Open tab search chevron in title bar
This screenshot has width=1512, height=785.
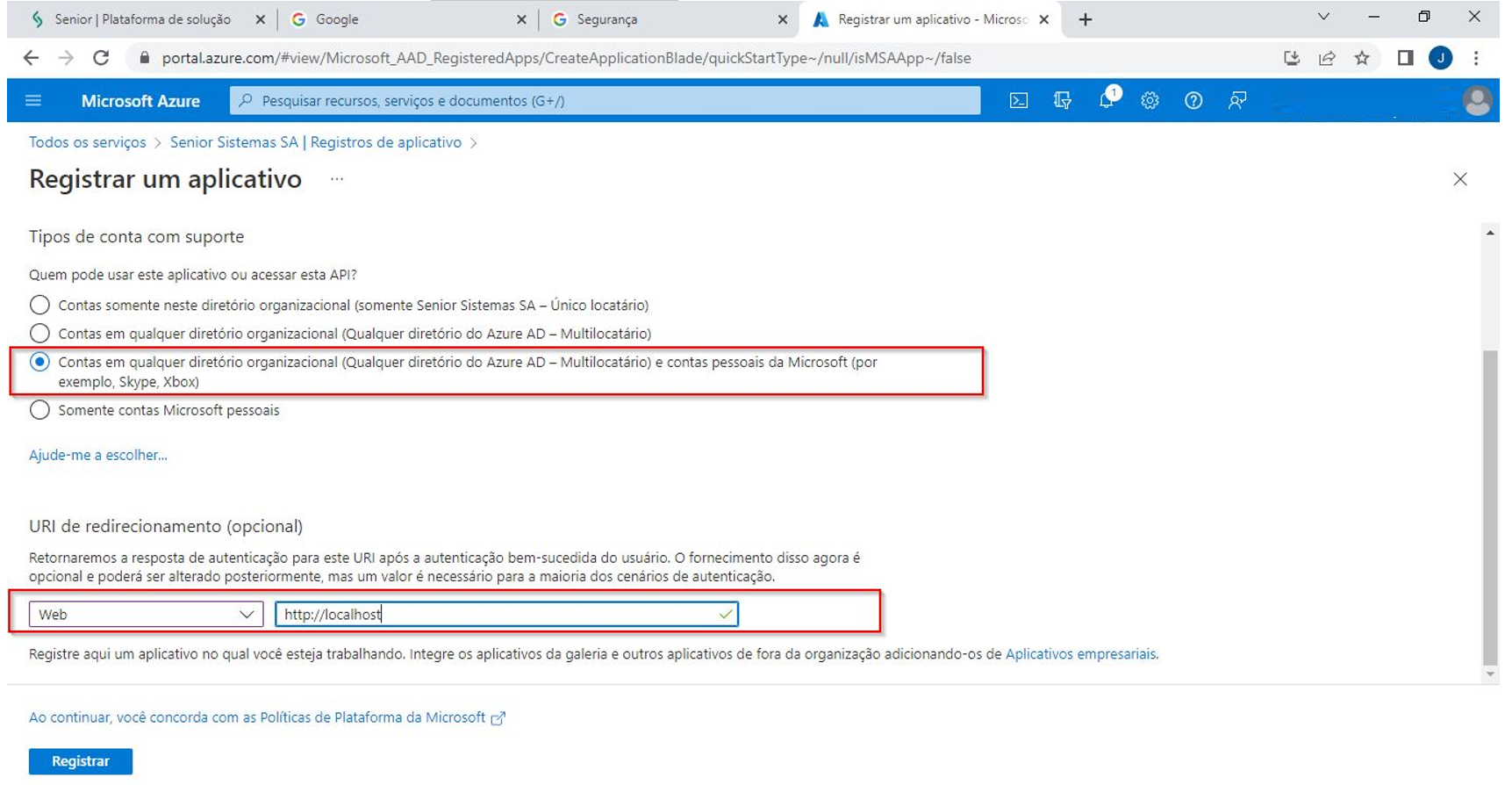click(1323, 17)
